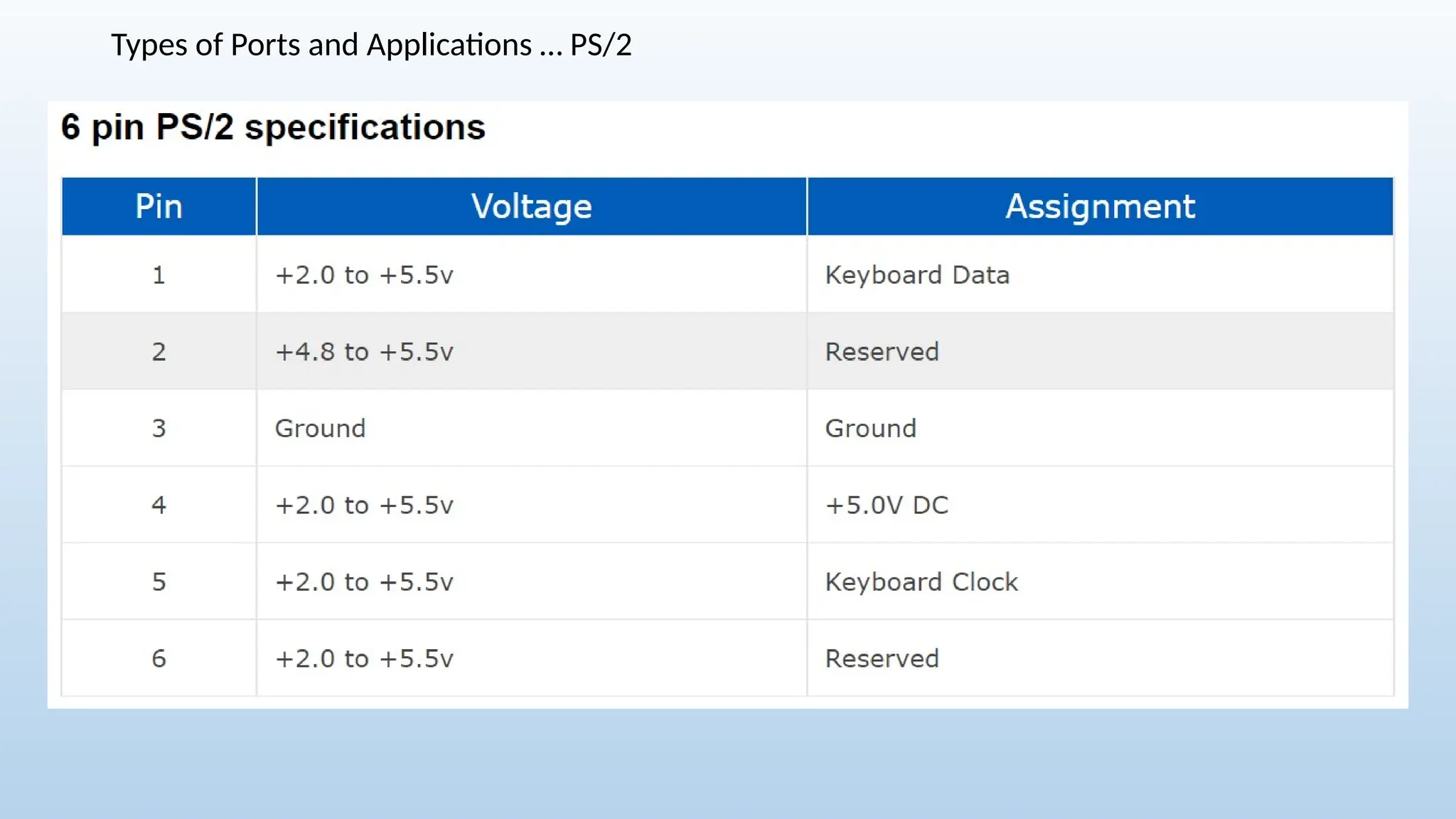
Task: Click pin number 2 cell
Action: pyautogui.click(x=159, y=352)
